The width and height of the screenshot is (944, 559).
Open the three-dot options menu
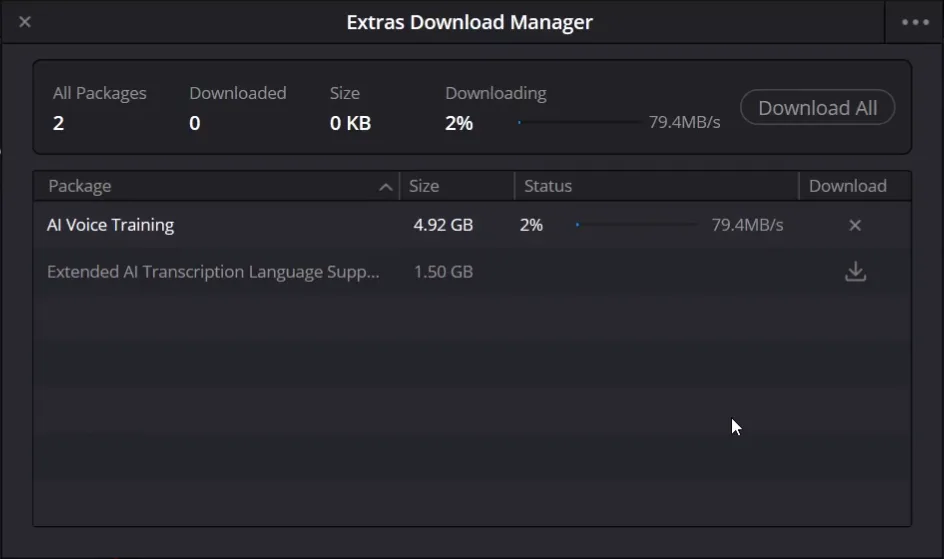[x=915, y=22]
